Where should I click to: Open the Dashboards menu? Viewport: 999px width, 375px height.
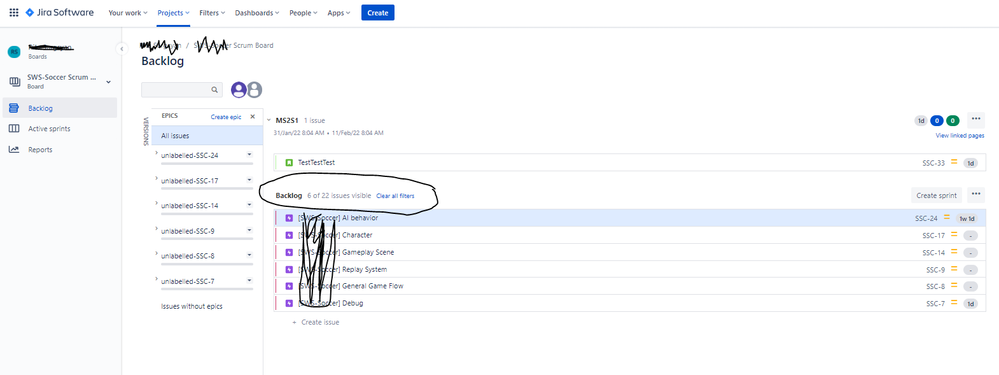coord(257,13)
